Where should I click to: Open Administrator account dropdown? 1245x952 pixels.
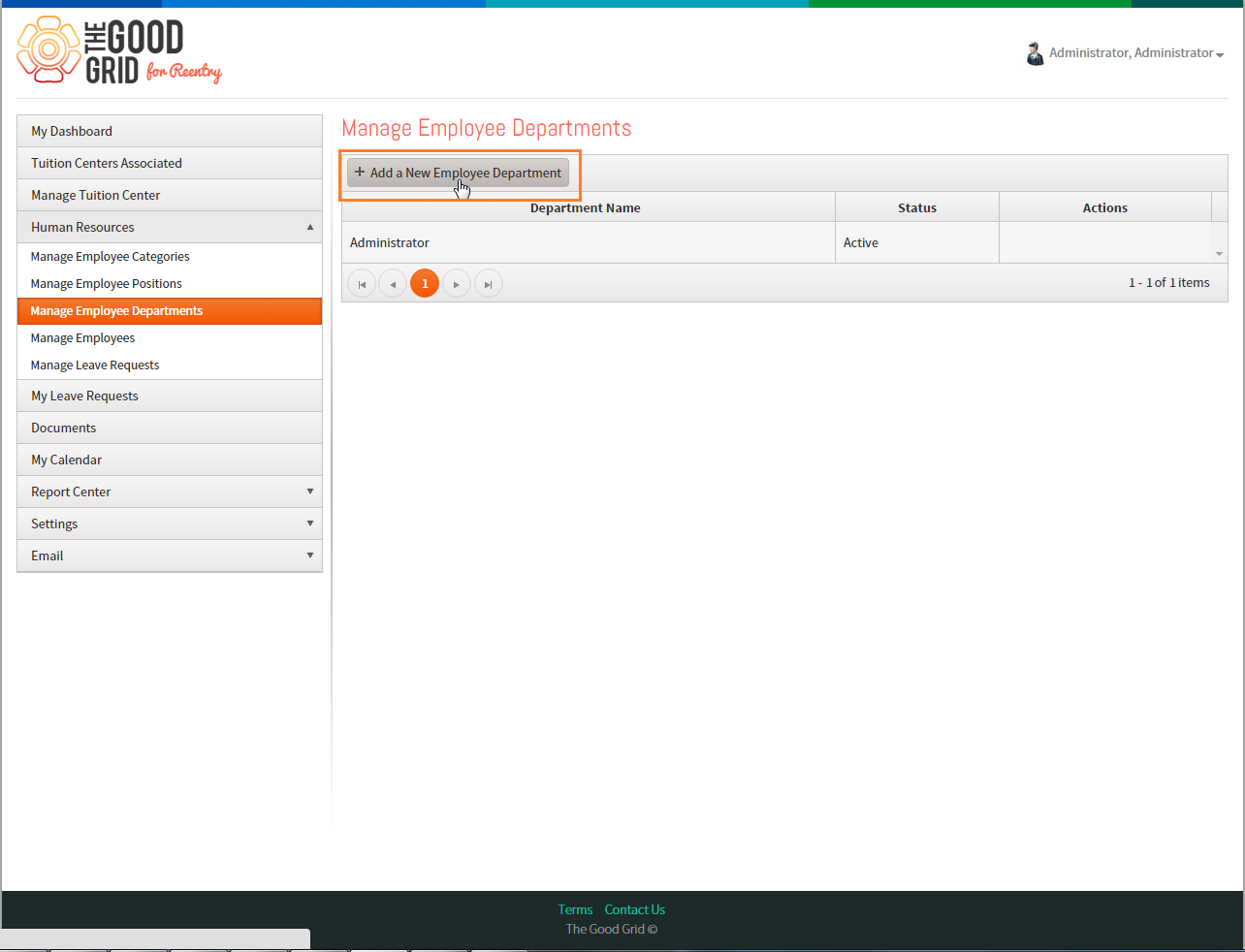(1136, 53)
